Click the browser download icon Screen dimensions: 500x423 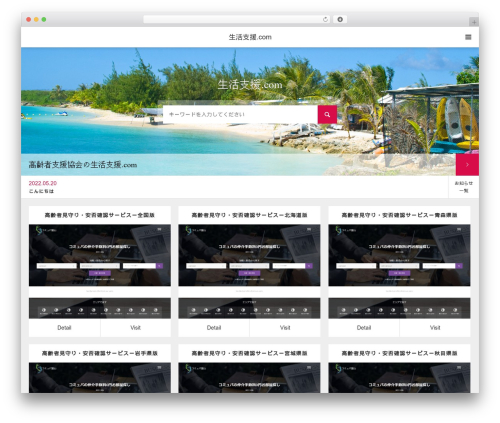pos(340,19)
